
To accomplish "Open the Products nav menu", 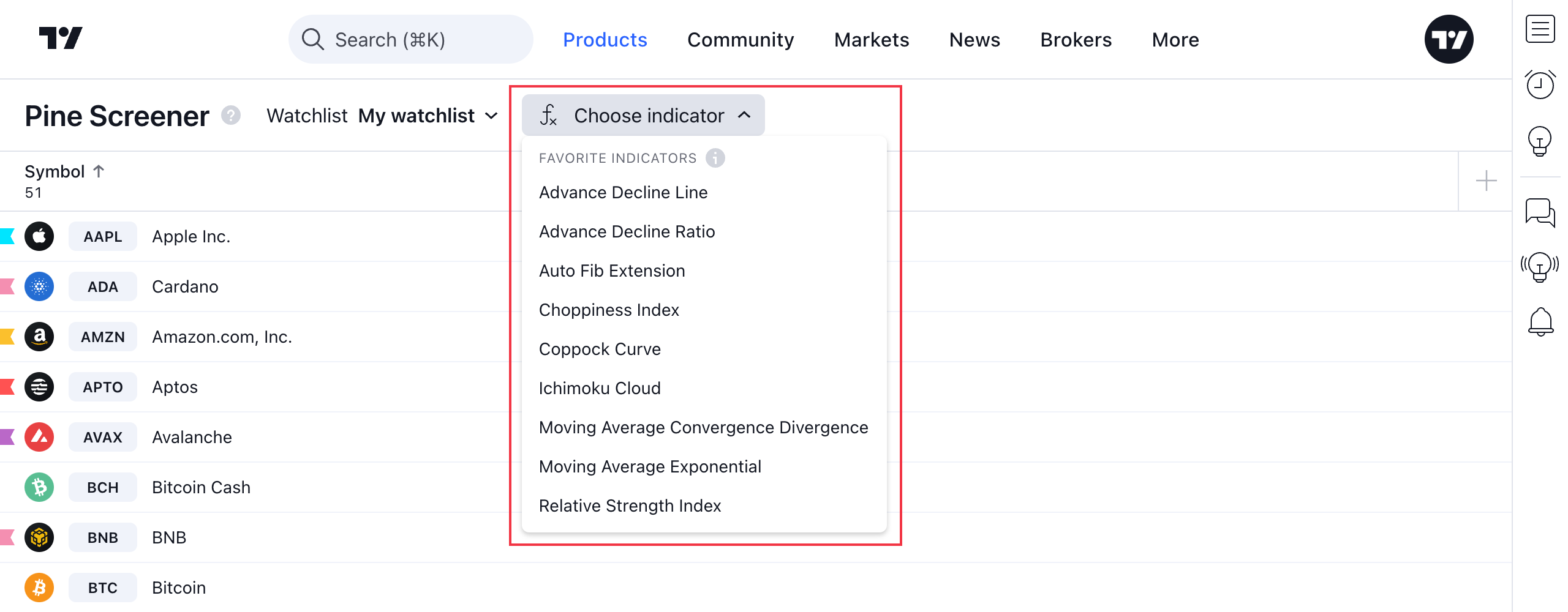I will coord(605,40).
